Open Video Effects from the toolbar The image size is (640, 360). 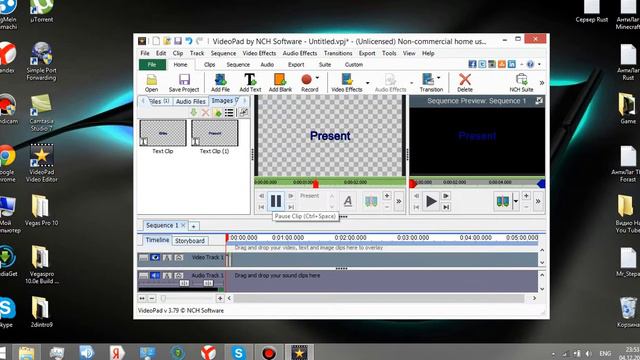click(x=347, y=83)
